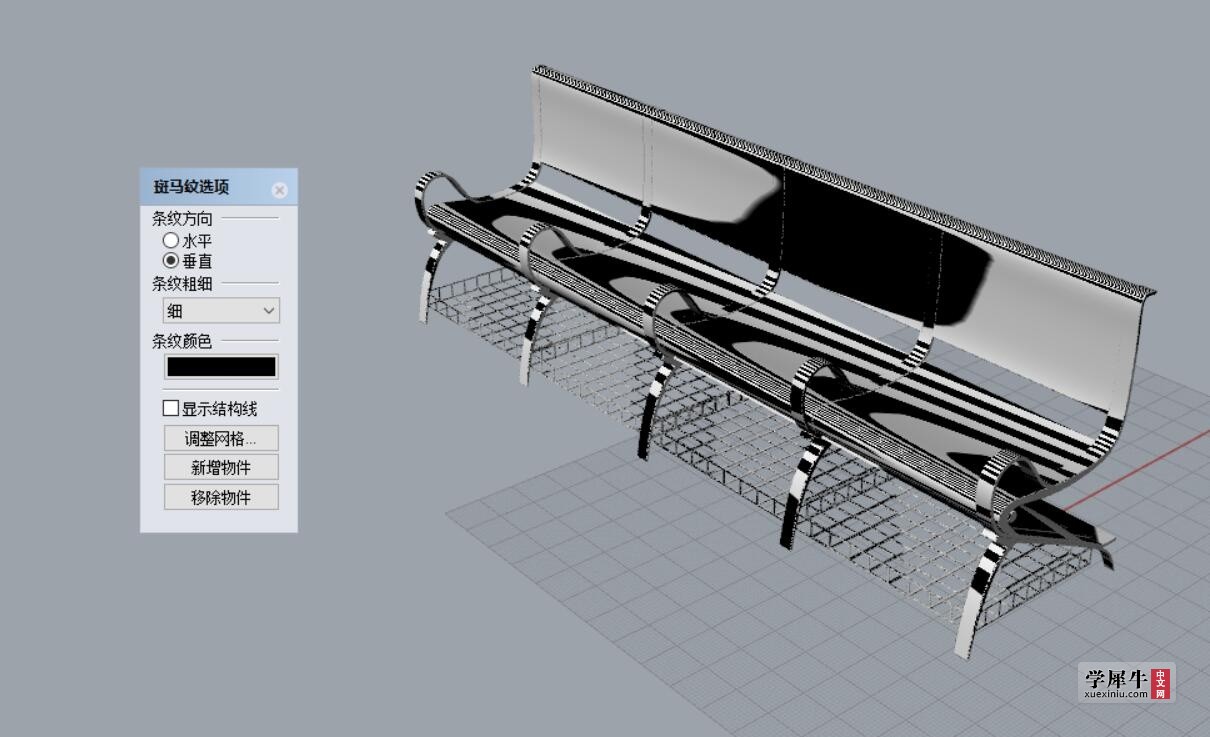Image resolution: width=1210 pixels, height=737 pixels.
Task: Click the 新增物件 button
Action: point(221,467)
